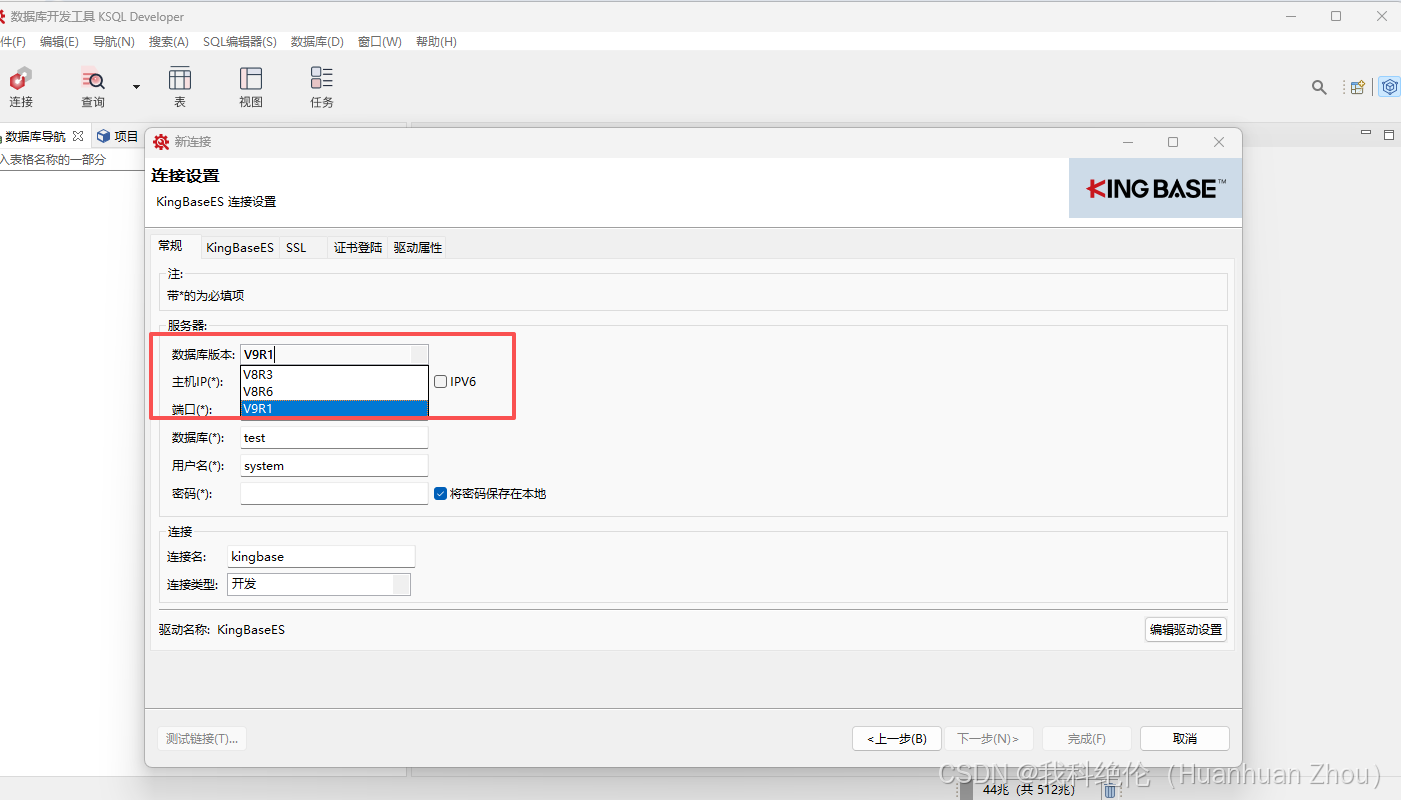Screen dimensions: 1401x800
Task: Open the SQL编辑器(S) menu
Action: pyautogui.click(x=240, y=42)
